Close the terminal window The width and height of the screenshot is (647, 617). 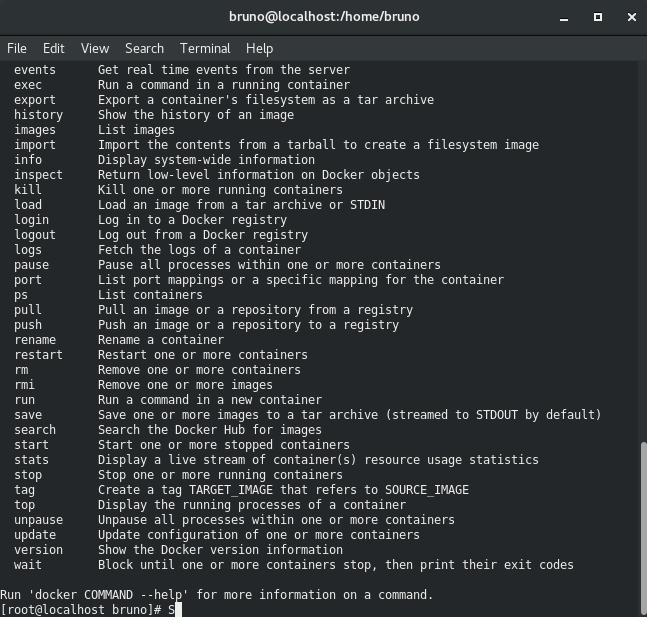[632, 17]
